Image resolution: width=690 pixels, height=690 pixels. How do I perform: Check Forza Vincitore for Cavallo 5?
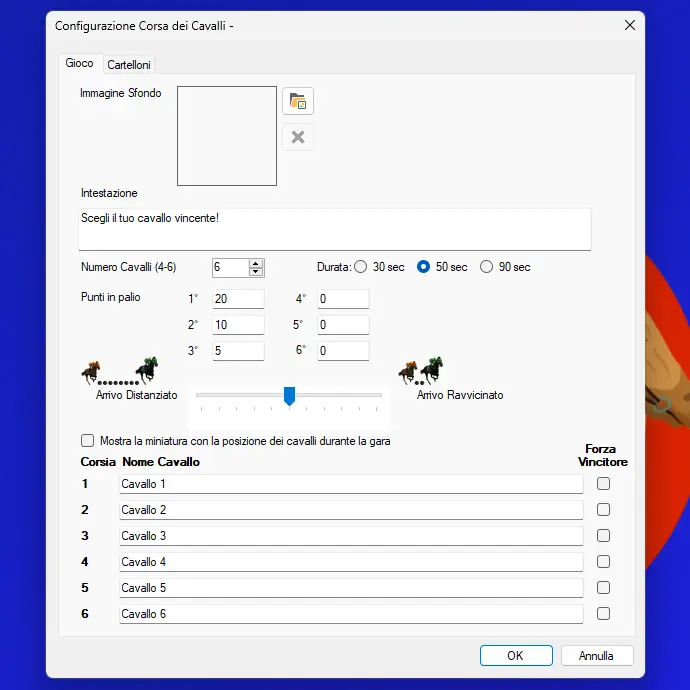click(x=603, y=587)
